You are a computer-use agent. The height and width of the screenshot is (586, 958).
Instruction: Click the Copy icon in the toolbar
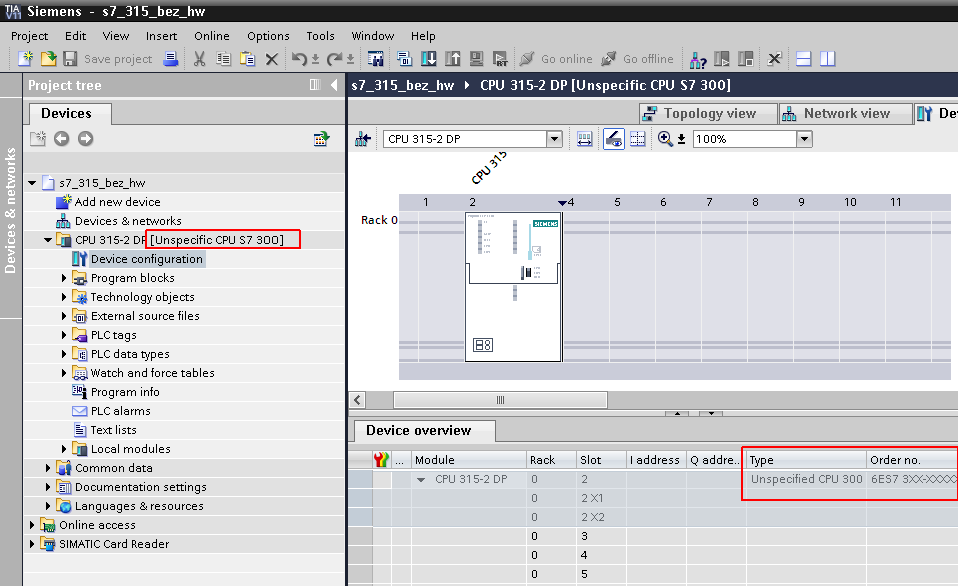[224, 59]
